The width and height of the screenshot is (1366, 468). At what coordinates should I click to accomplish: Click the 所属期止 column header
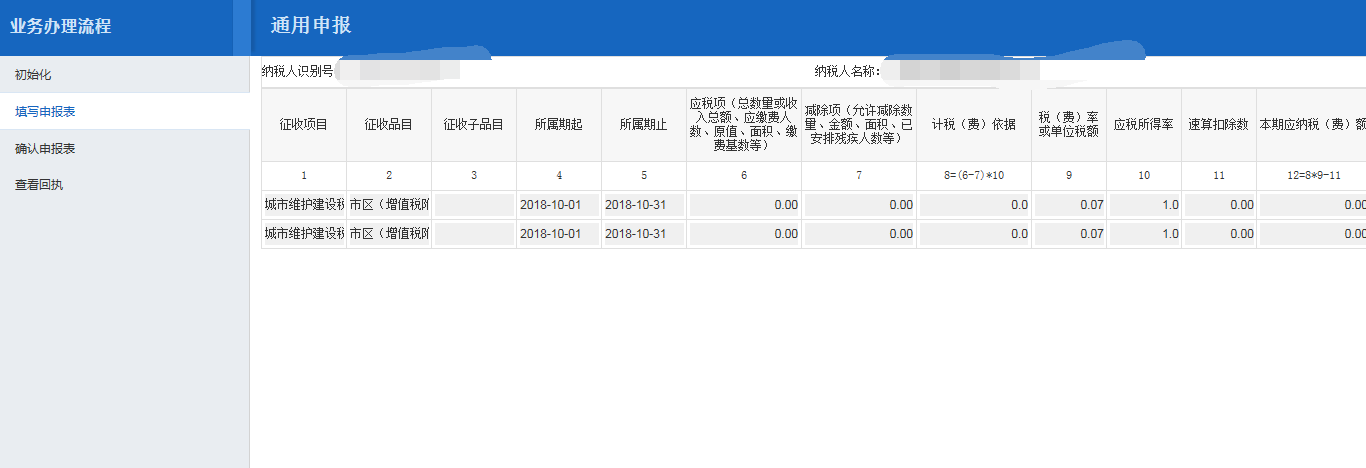(644, 125)
